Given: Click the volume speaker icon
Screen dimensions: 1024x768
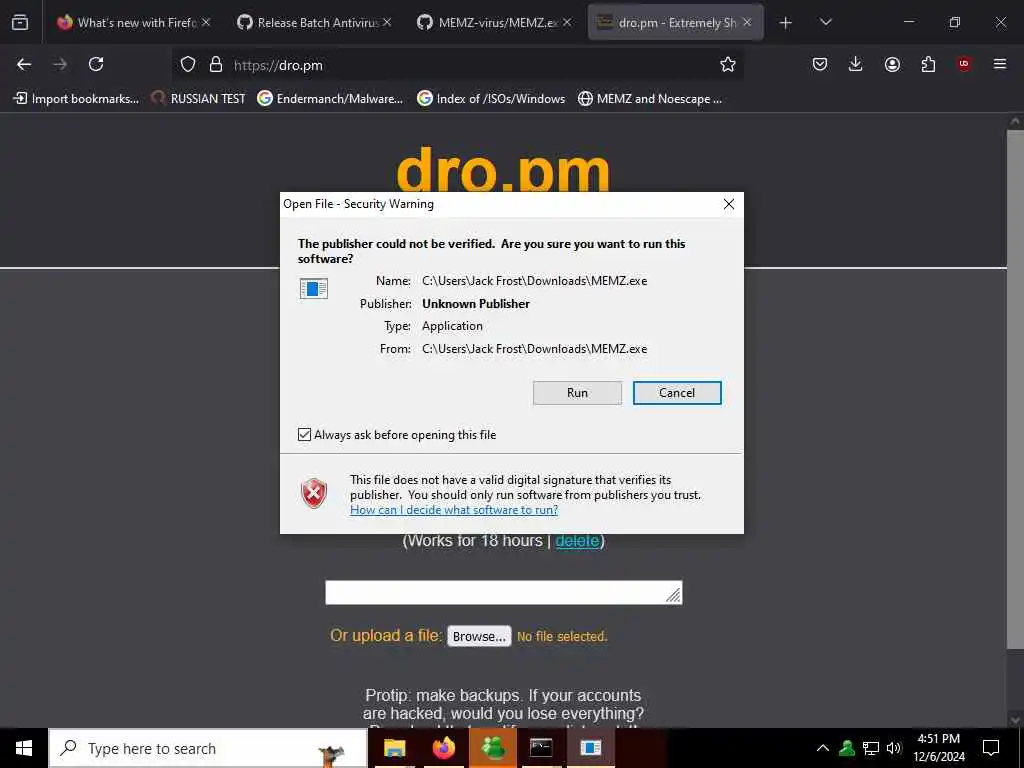Looking at the screenshot, I should coord(893,748).
